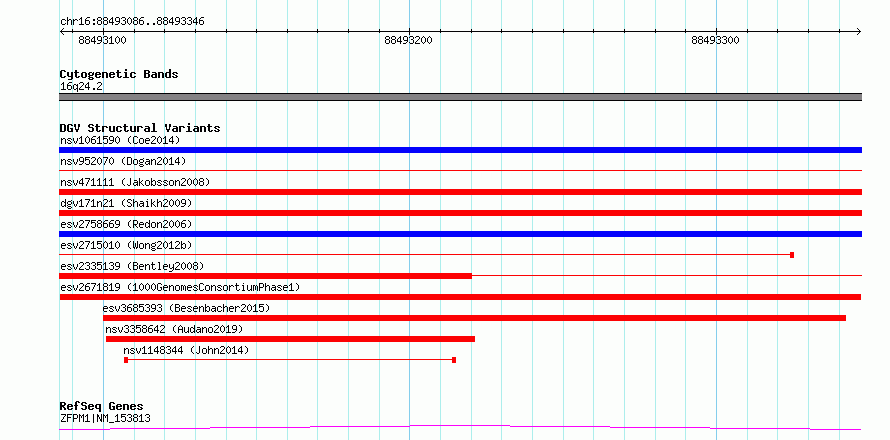The height and width of the screenshot is (440, 890).
Task: Click ruler position 88493100
Action: point(103,40)
